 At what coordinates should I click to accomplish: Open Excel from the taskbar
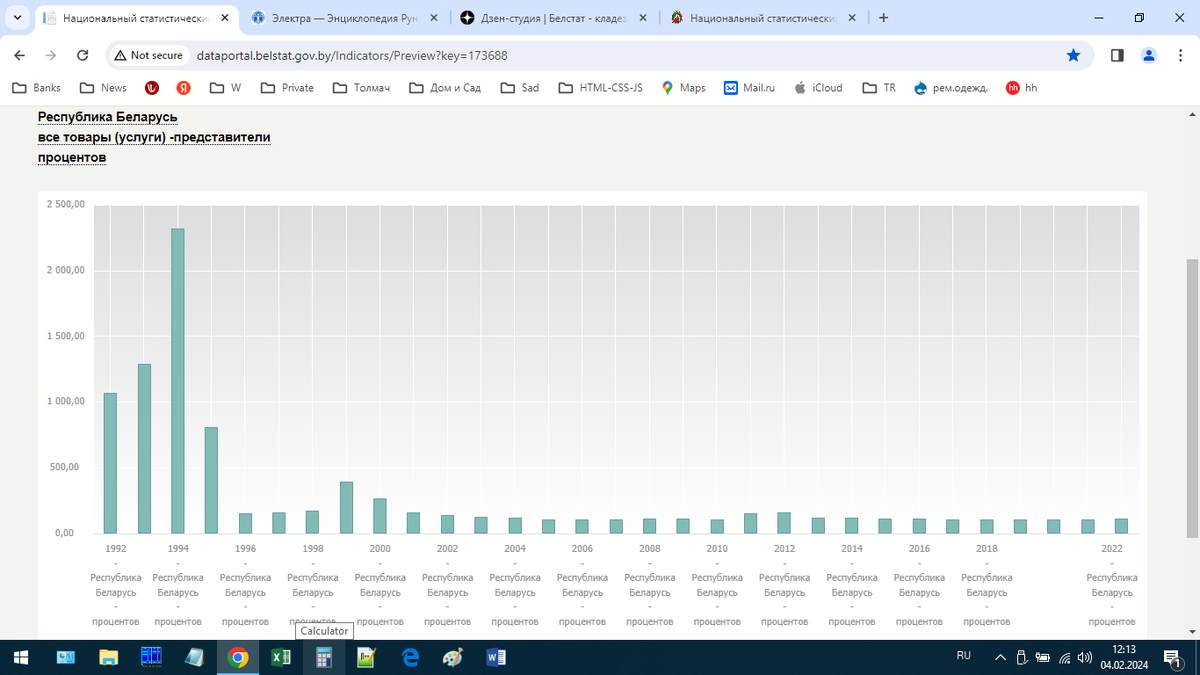[281, 658]
